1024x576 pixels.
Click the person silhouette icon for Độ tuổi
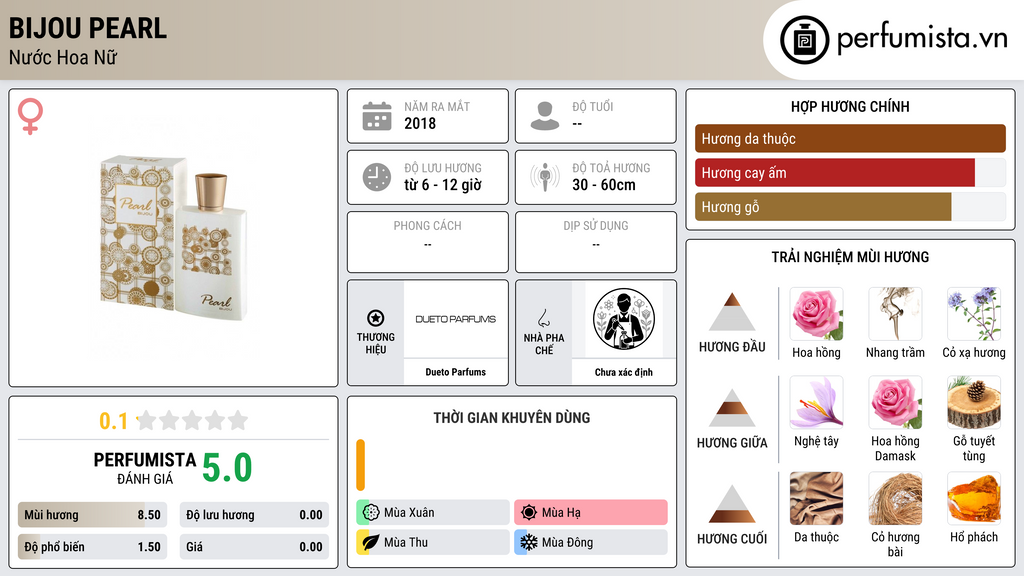(x=545, y=116)
